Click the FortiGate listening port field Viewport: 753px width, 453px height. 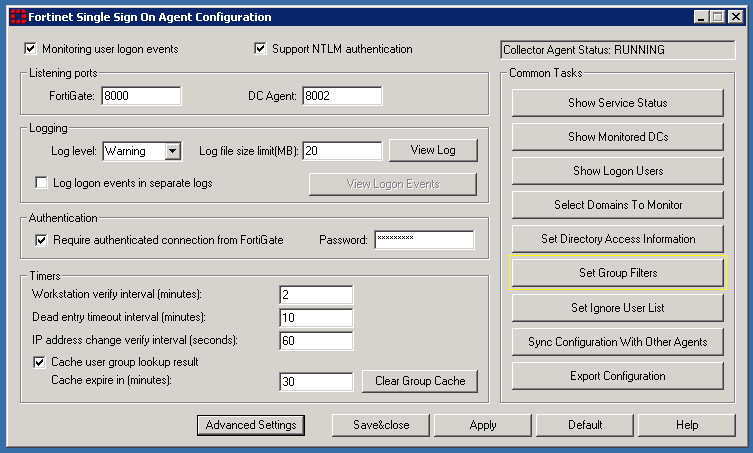pyautogui.click(x=141, y=96)
